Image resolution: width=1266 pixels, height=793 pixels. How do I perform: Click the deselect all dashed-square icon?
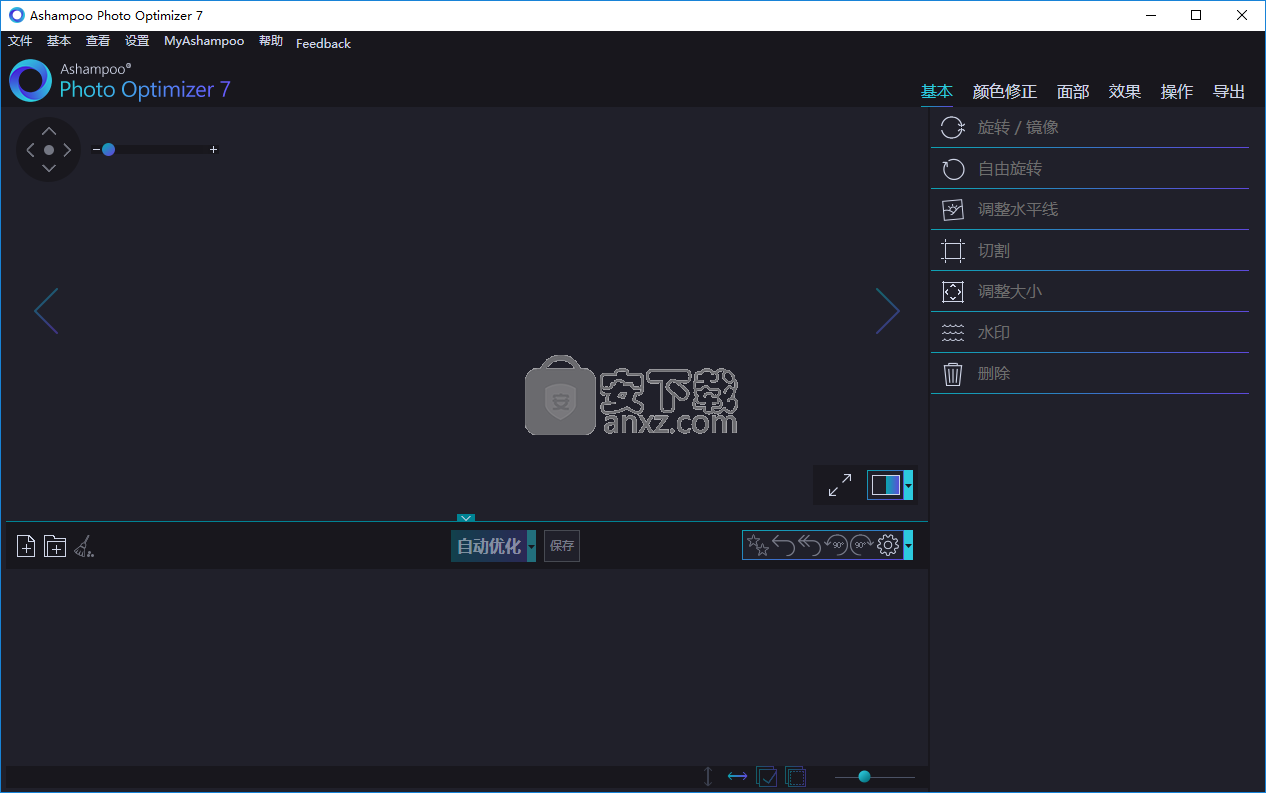pyautogui.click(x=796, y=776)
